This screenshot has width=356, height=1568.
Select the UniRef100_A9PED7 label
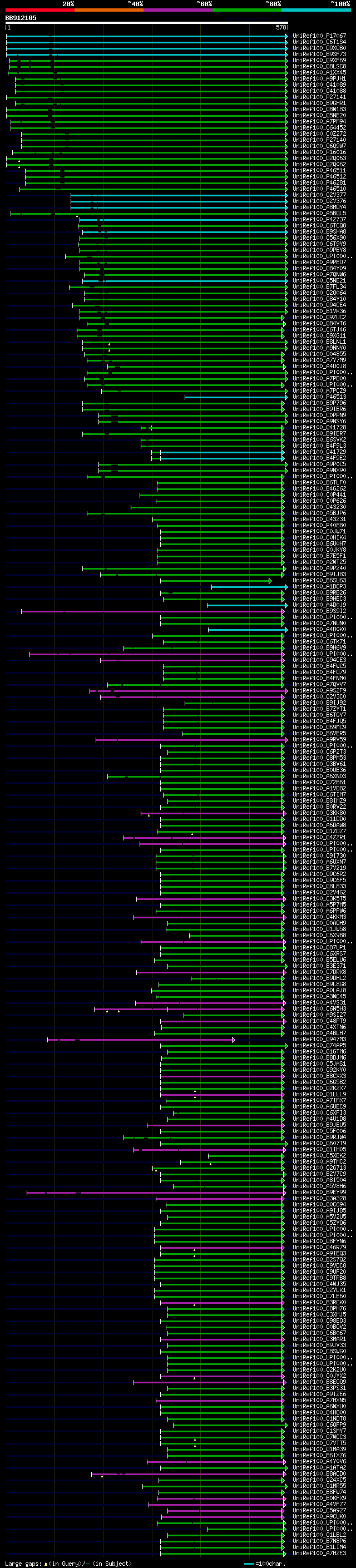point(319,263)
